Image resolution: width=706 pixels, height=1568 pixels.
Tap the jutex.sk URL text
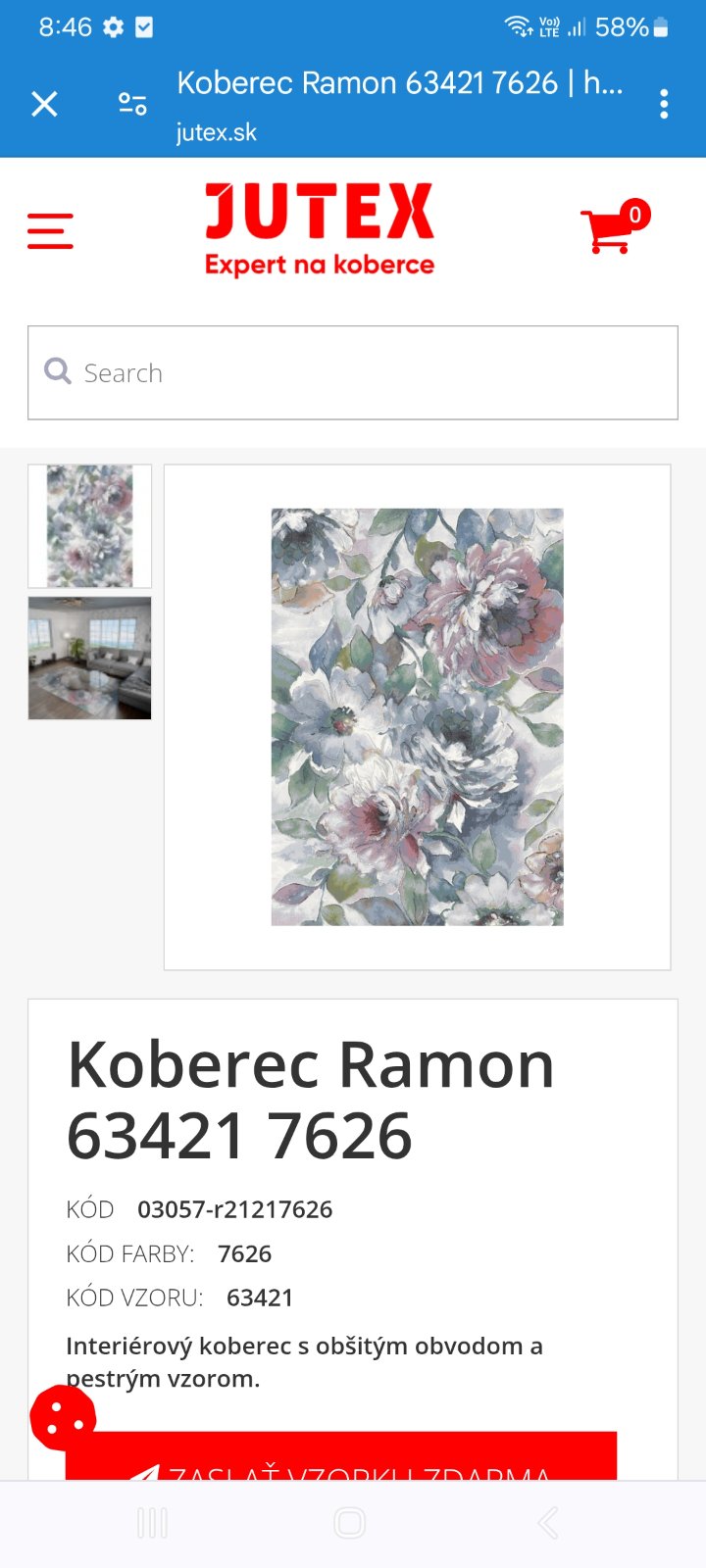[217, 132]
